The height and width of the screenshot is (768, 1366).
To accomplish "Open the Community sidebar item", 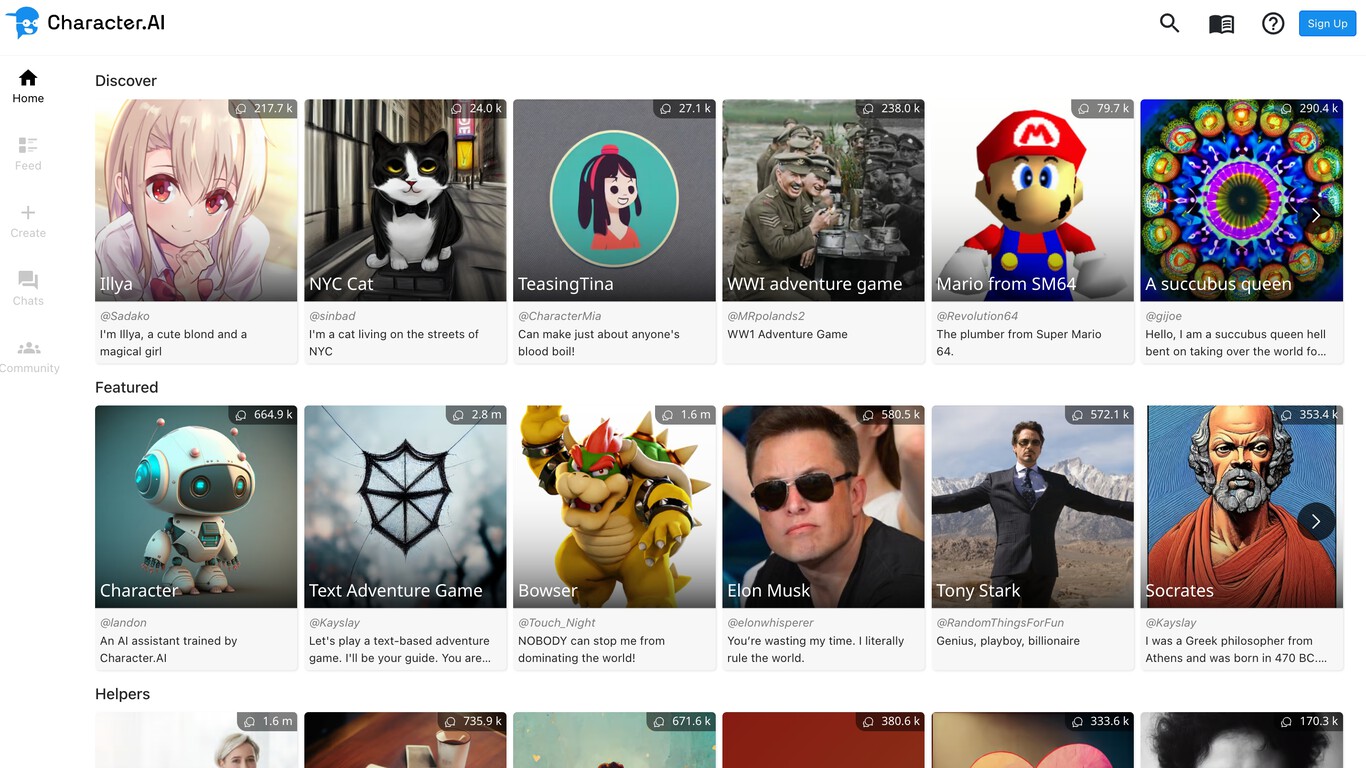I will pos(29,356).
